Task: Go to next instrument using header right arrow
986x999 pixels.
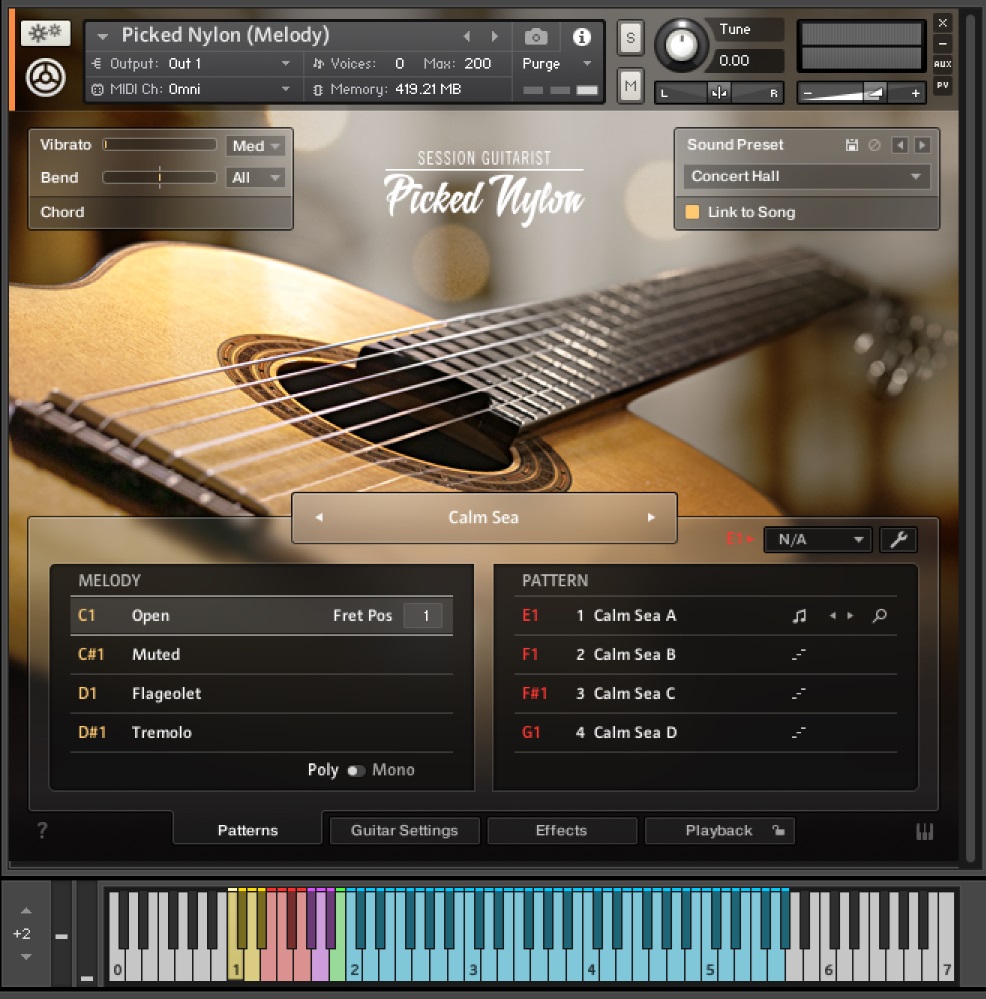Action: 494,36
